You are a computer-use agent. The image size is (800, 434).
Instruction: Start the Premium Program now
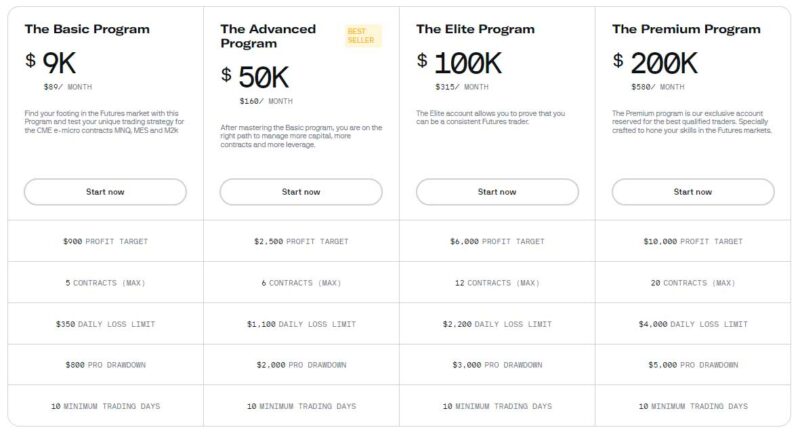[693, 192]
